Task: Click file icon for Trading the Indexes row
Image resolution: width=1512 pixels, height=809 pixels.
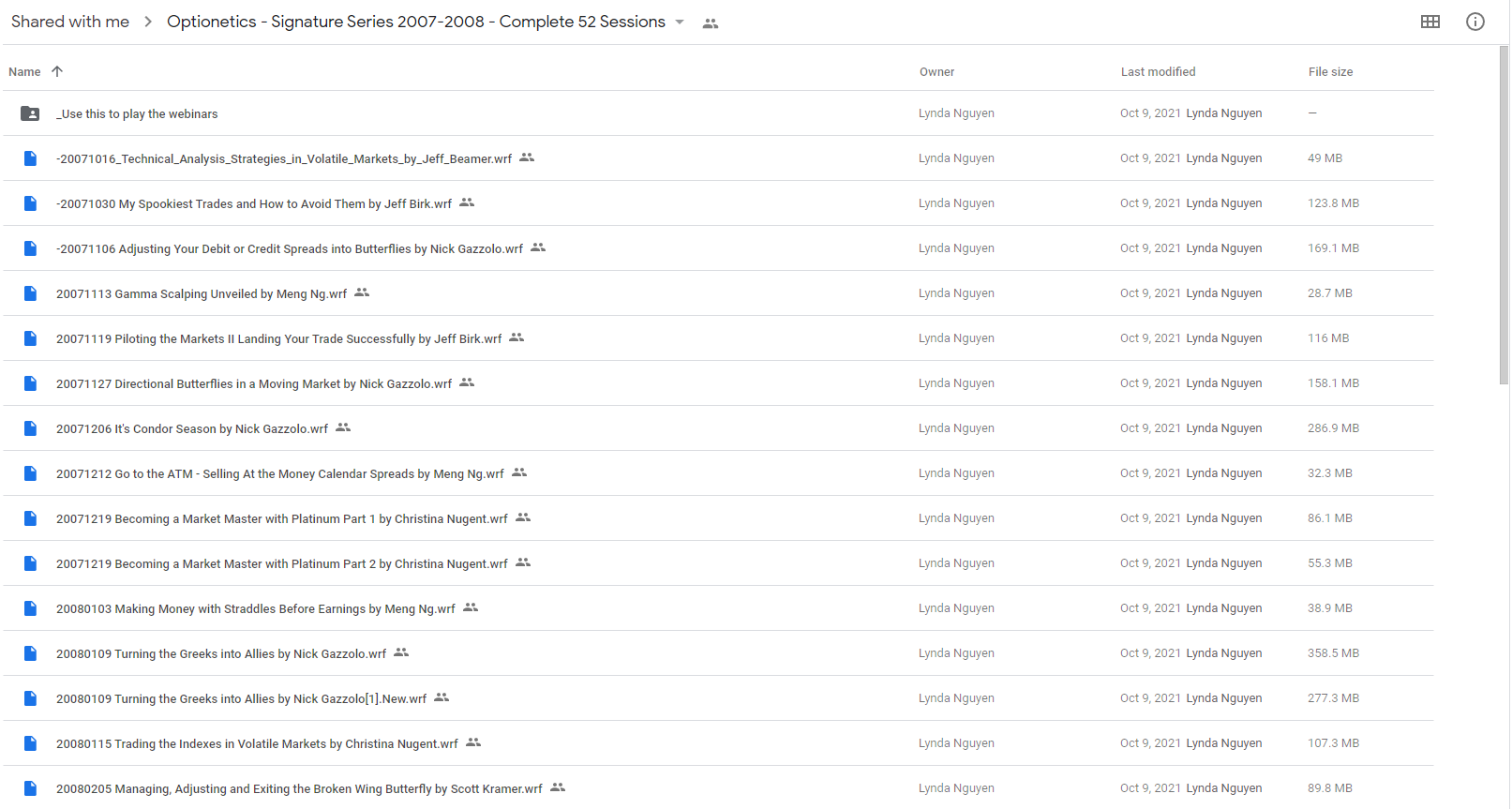Action: tap(30, 743)
